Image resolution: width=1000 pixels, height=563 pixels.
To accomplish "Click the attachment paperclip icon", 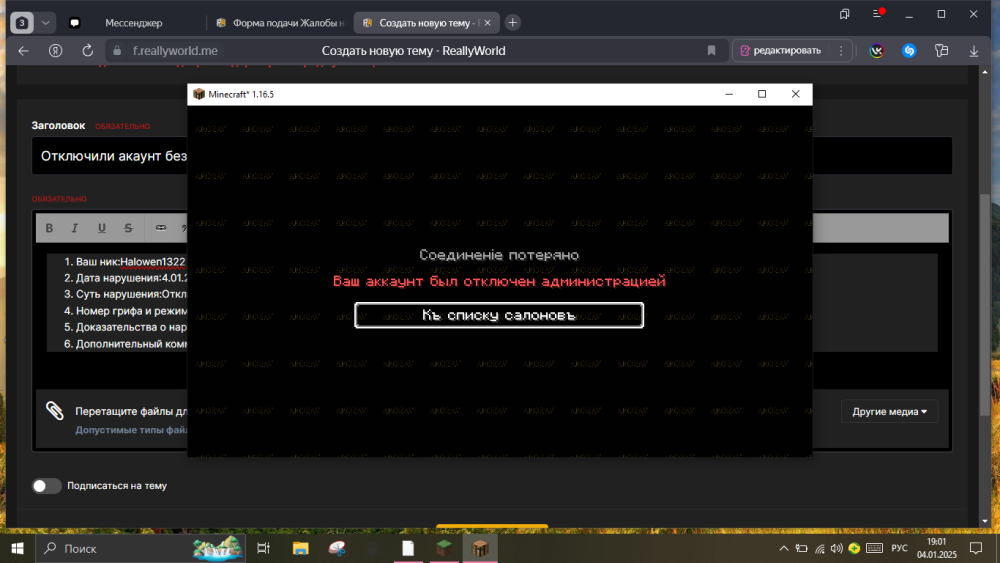I will pyautogui.click(x=55, y=411).
